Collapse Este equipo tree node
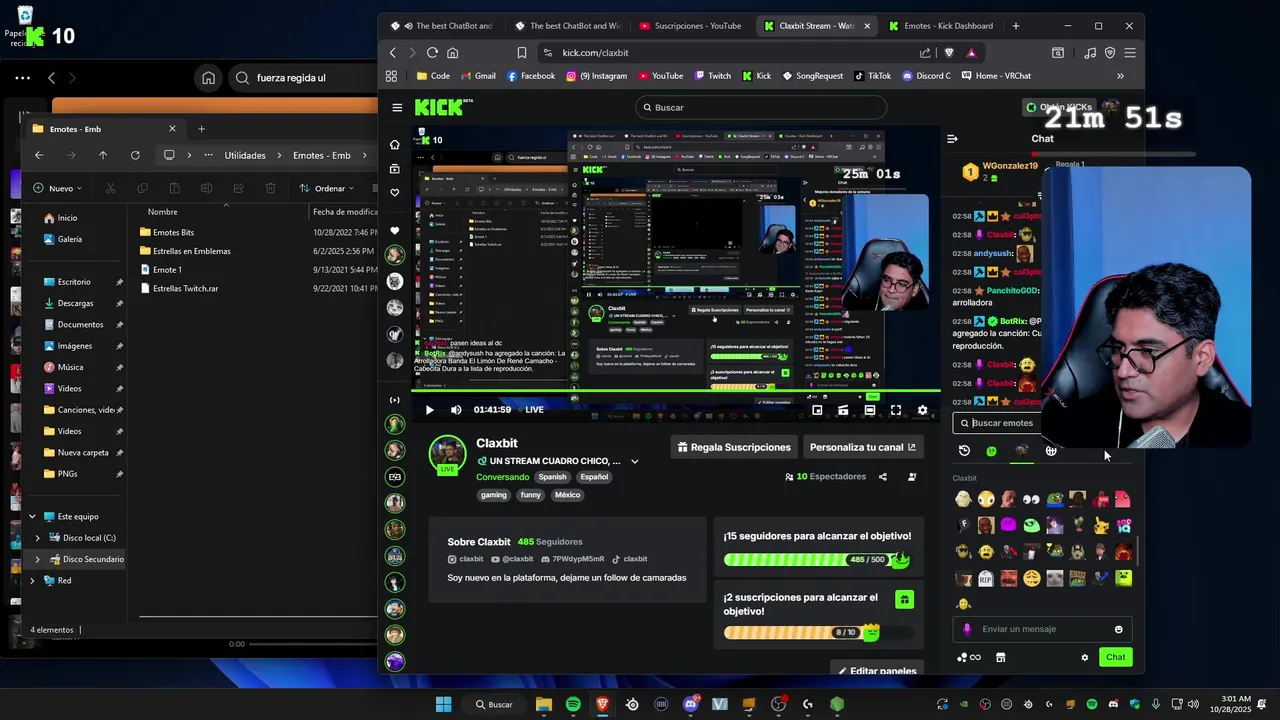Image resolution: width=1280 pixels, height=720 pixels. pyautogui.click(x=32, y=517)
